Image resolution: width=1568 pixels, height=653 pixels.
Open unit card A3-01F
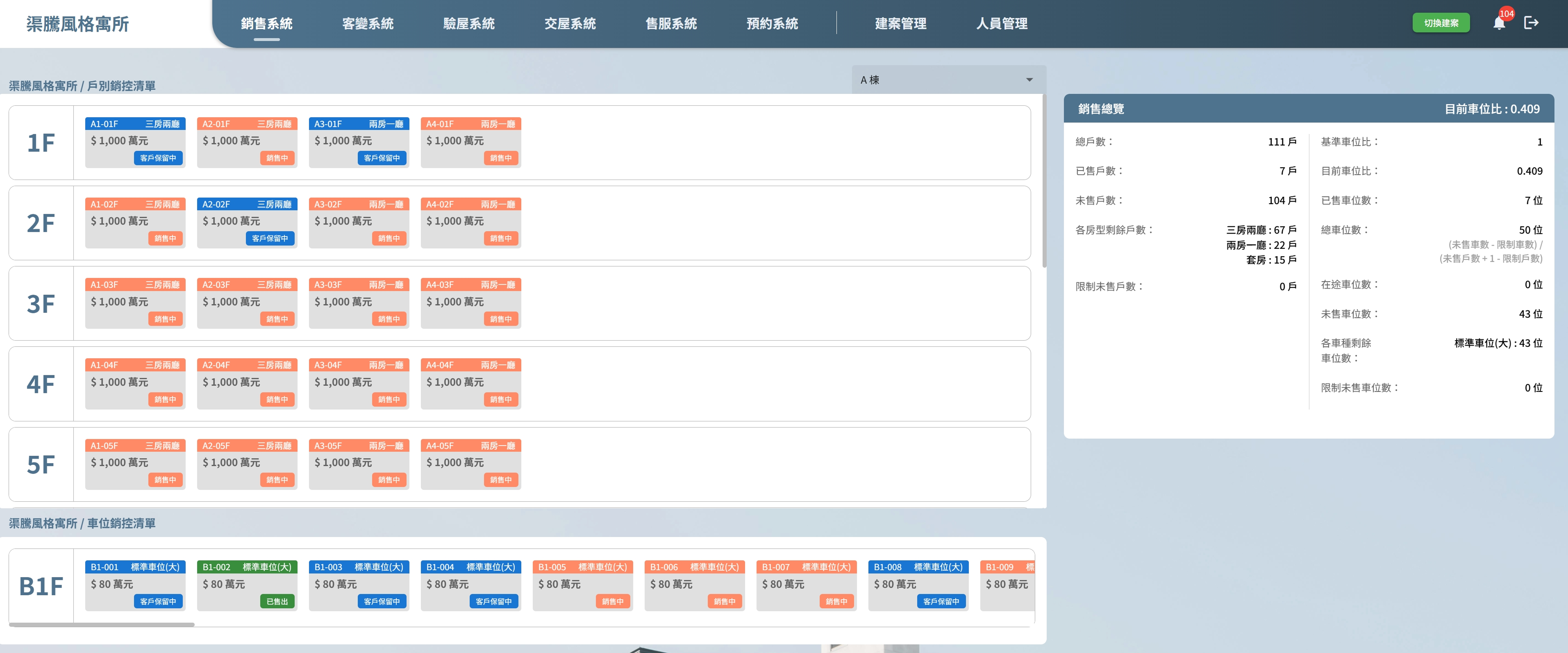pos(359,142)
